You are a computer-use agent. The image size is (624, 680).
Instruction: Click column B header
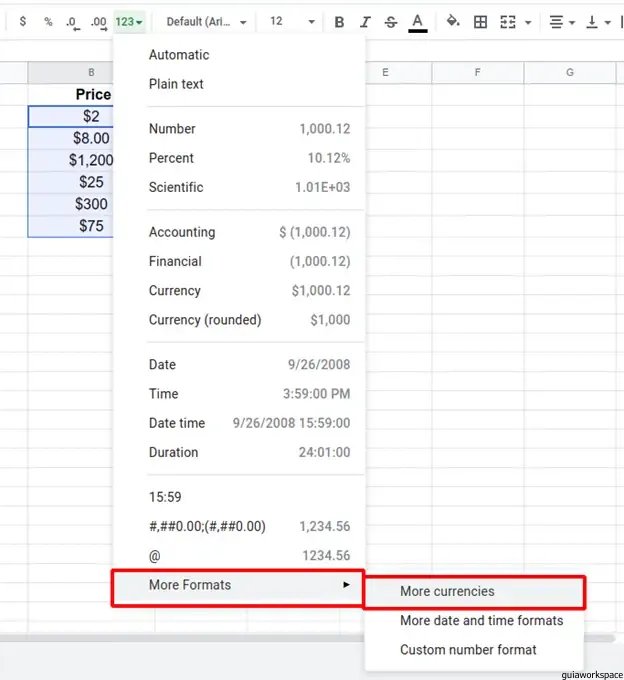pos(71,72)
